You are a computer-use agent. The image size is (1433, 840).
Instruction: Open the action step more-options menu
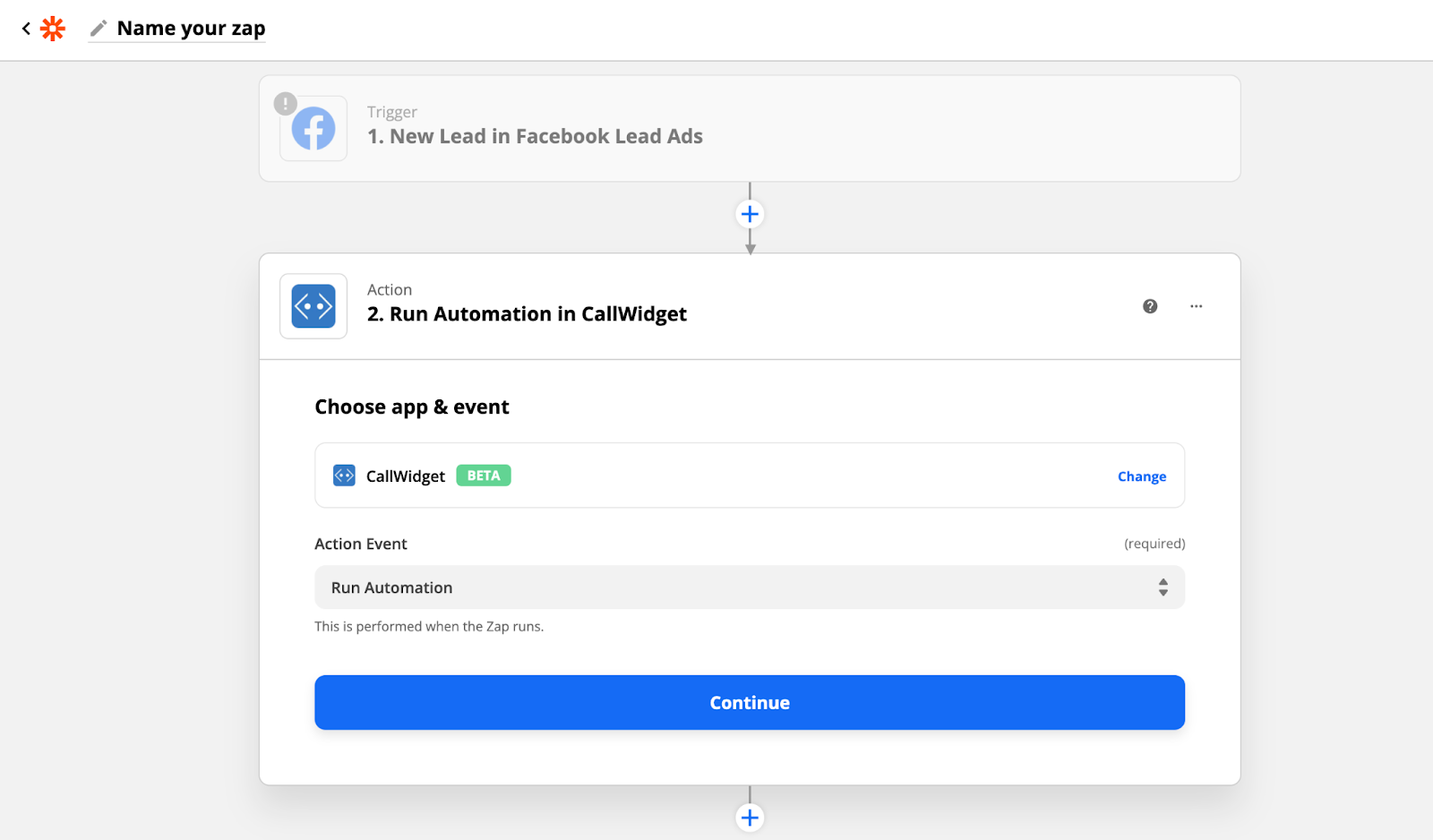[x=1196, y=306]
